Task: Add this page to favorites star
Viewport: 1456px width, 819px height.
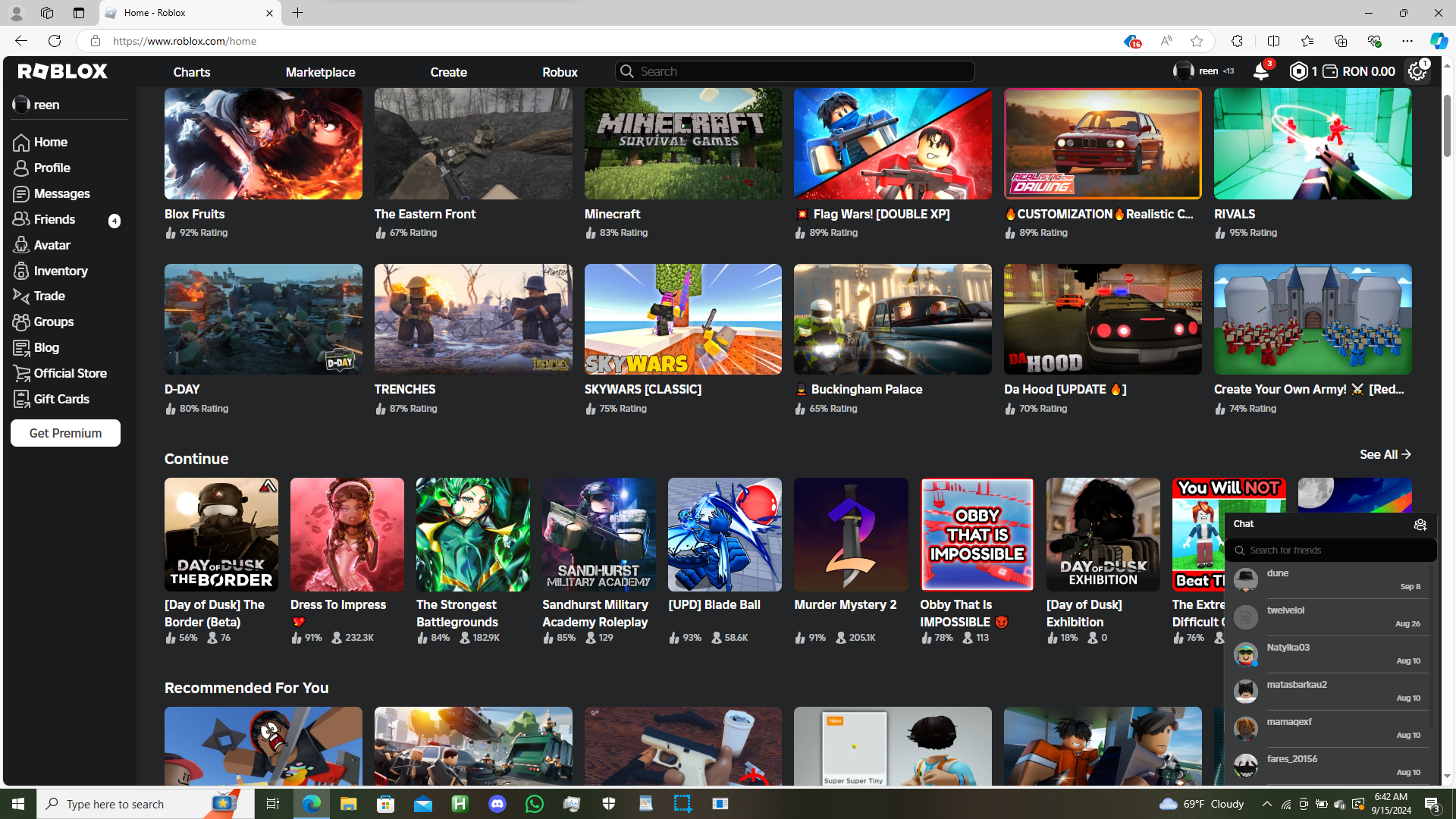Action: coord(1197,41)
